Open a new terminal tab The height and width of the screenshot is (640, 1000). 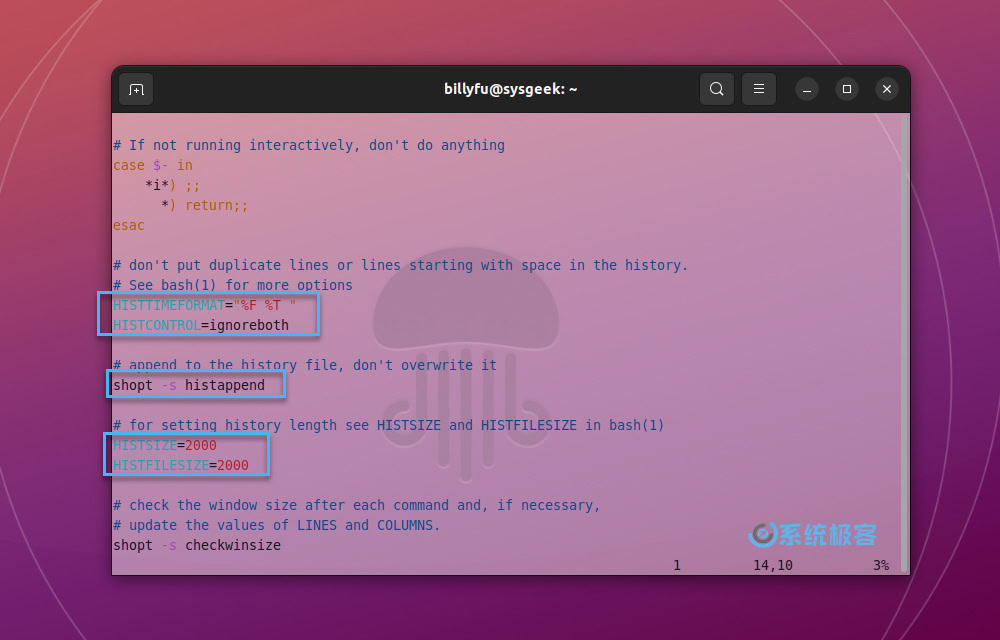pos(136,89)
